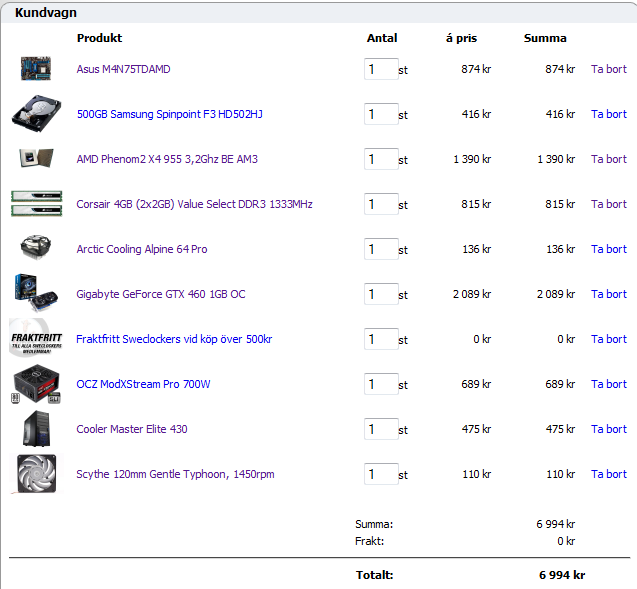This screenshot has width=637, height=589.
Task: Open the Asus M4N75TDAMD product link
Action: click(x=123, y=69)
